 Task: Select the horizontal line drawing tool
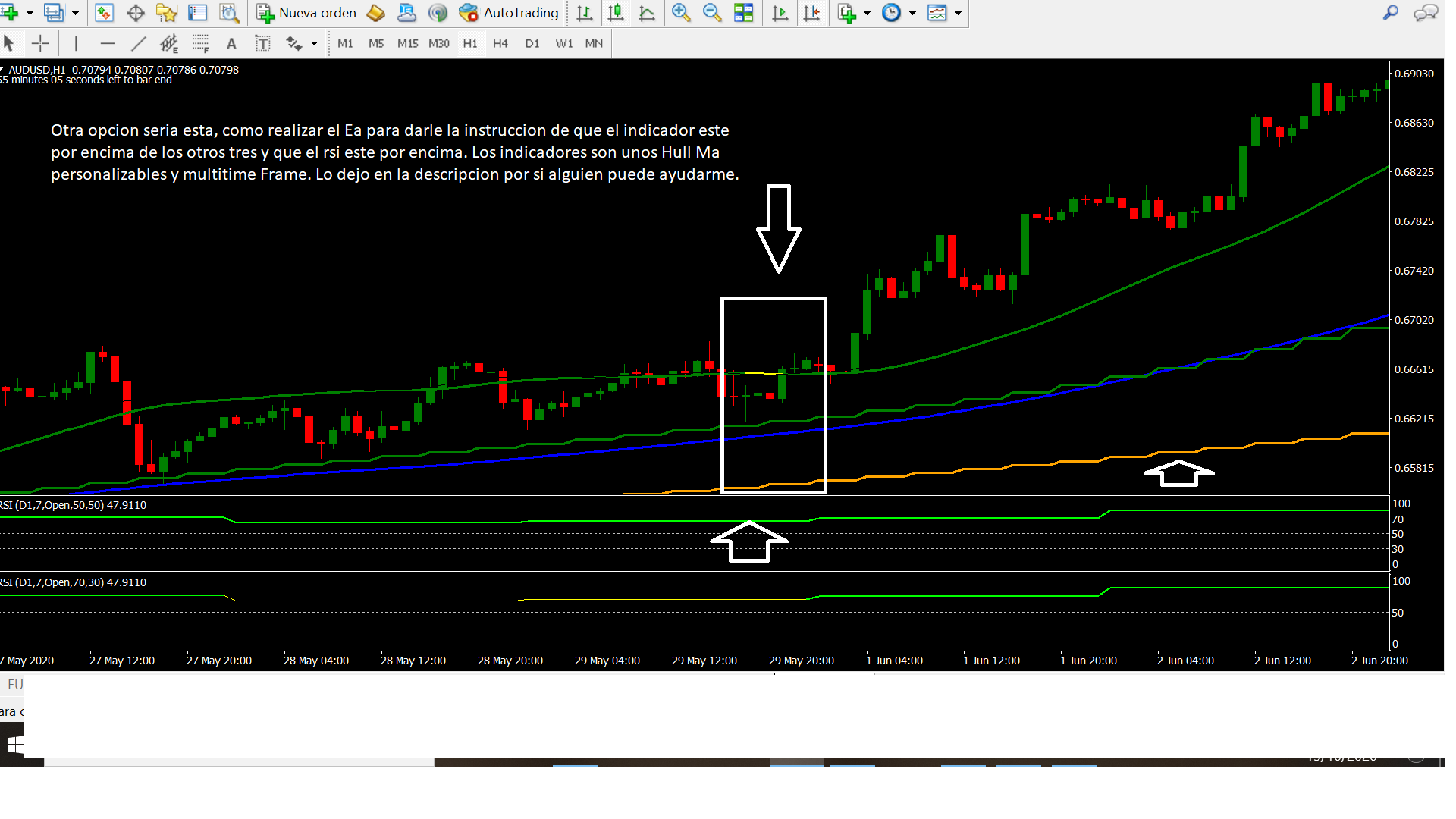(x=107, y=43)
